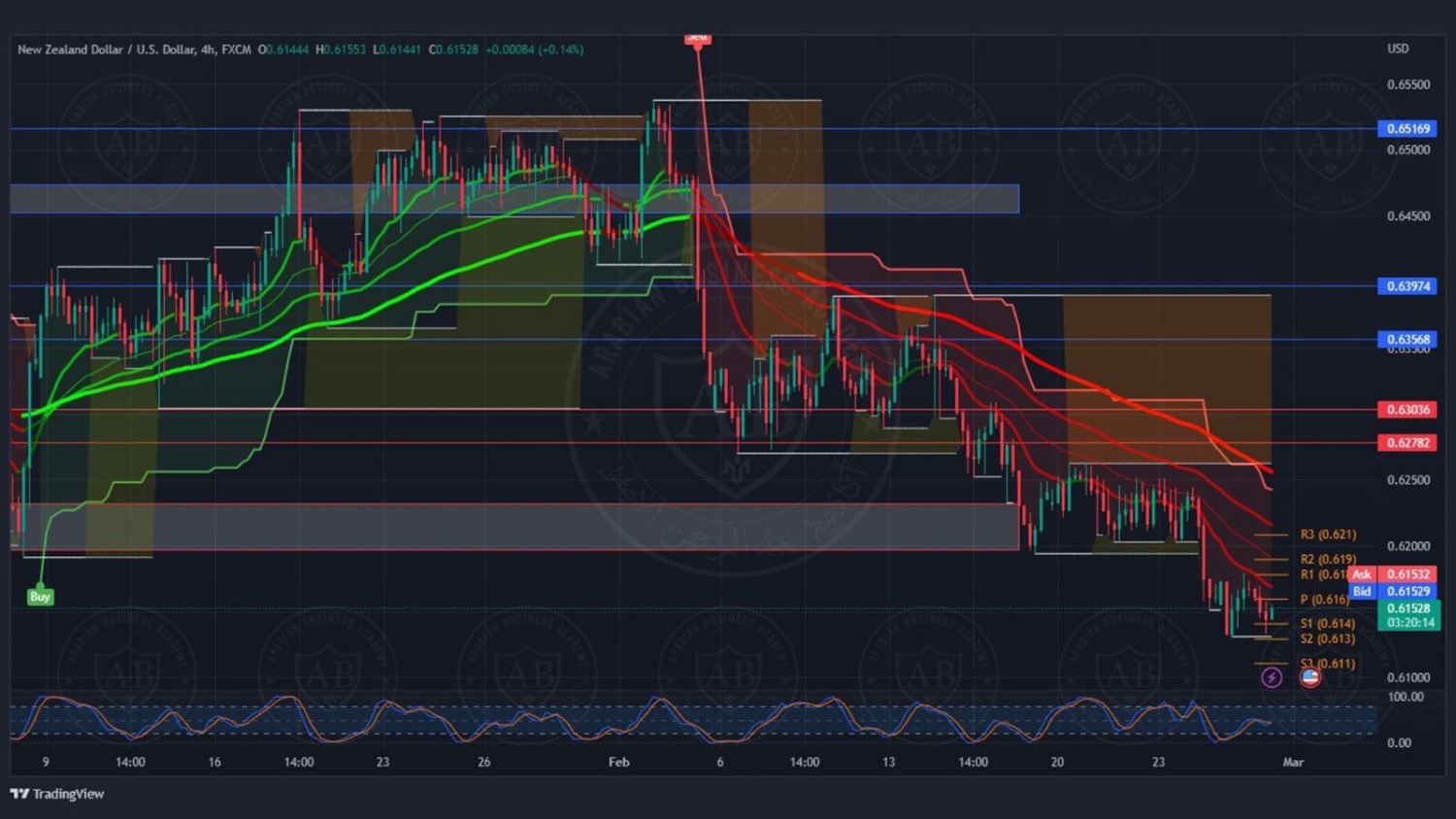Click the 0.65000 price scale value
This screenshot has height=819, width=1456.
tap(1408, 150)
